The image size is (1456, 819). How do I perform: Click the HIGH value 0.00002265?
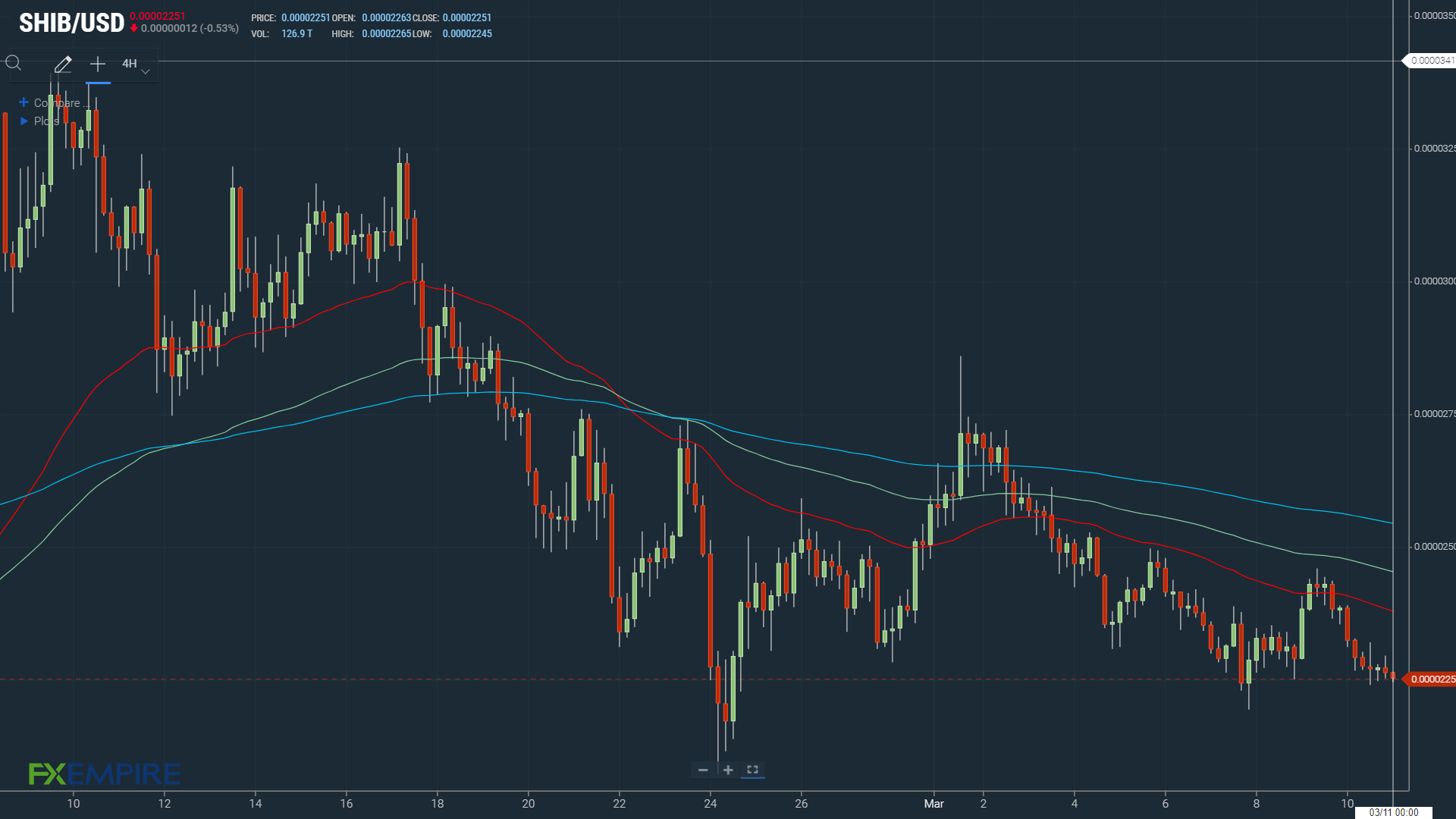pyautogui.click(x=387, y=34)
